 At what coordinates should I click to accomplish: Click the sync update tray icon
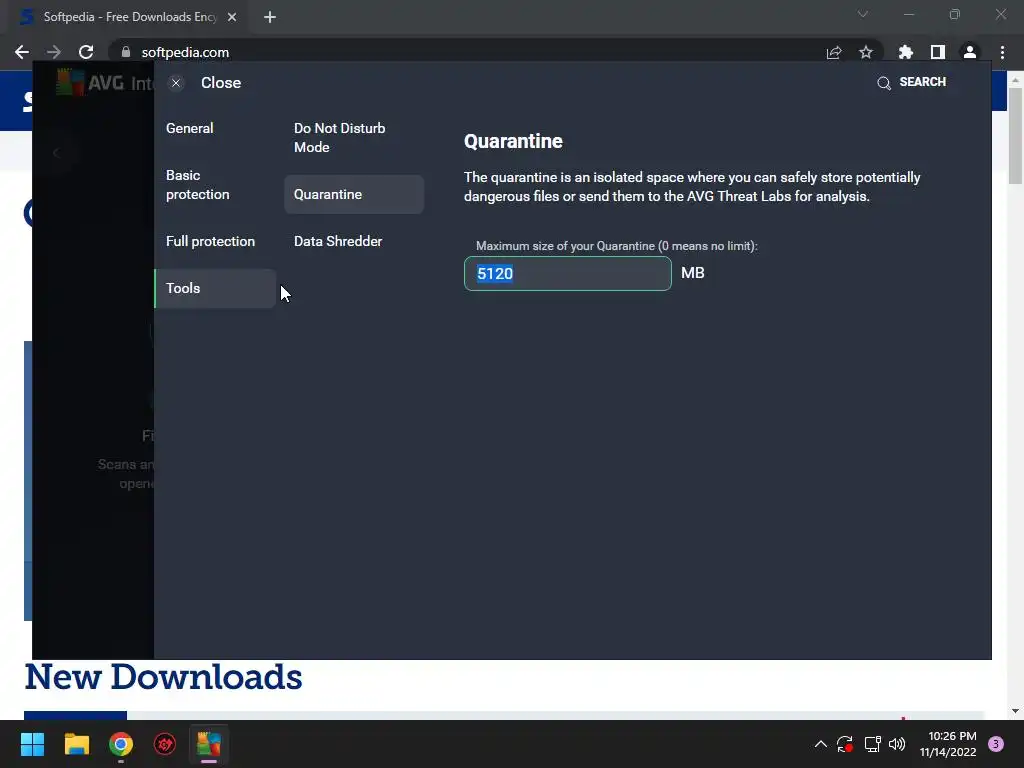[845, 744]
